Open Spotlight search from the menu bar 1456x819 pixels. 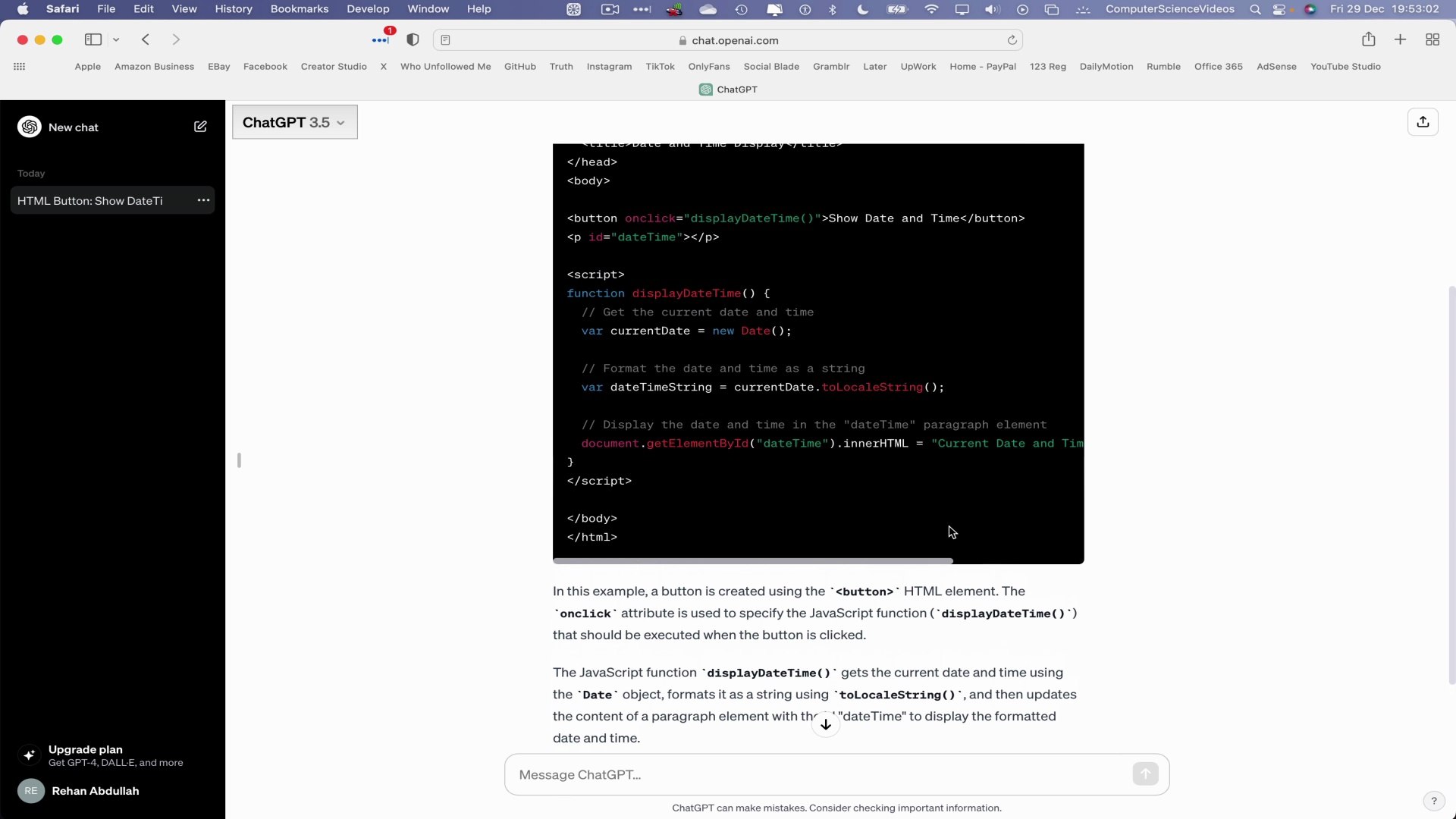pos(1255,9)
